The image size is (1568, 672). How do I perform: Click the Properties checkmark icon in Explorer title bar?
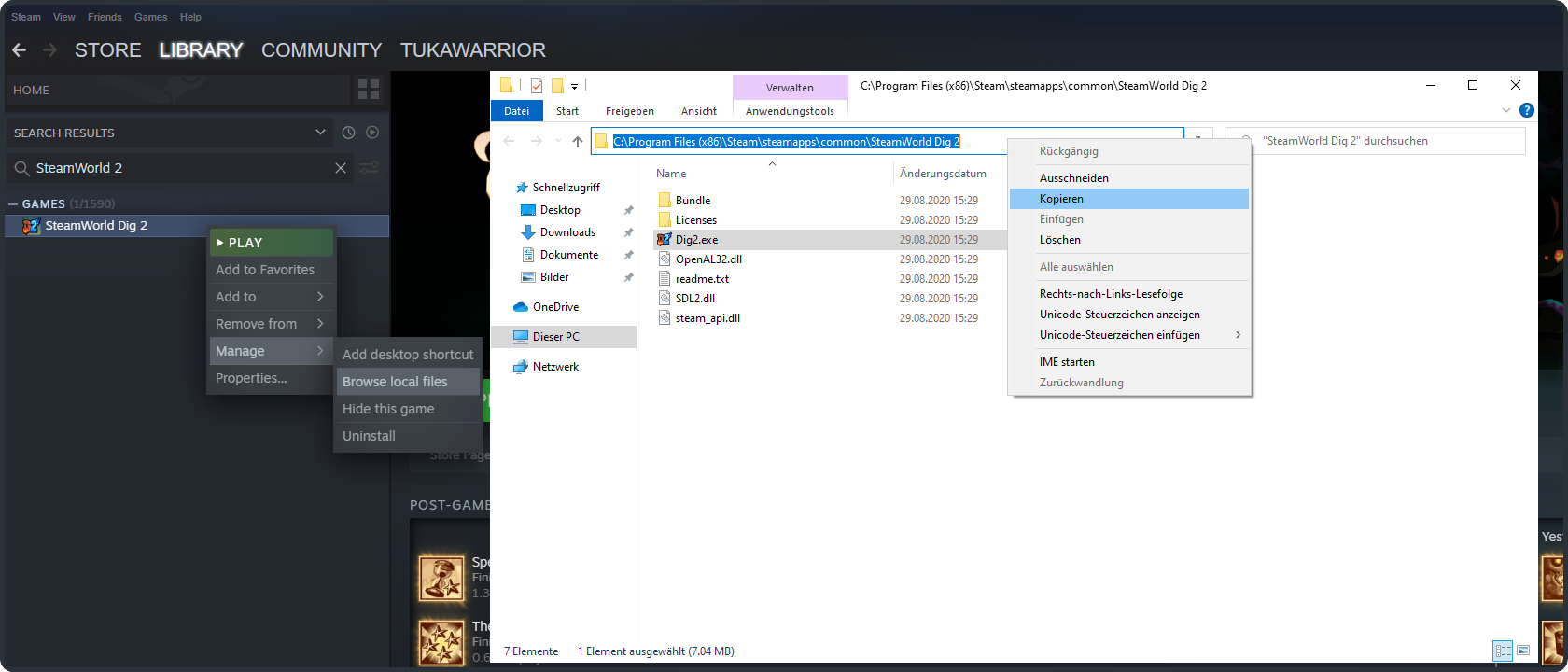(x=537, y=86)
